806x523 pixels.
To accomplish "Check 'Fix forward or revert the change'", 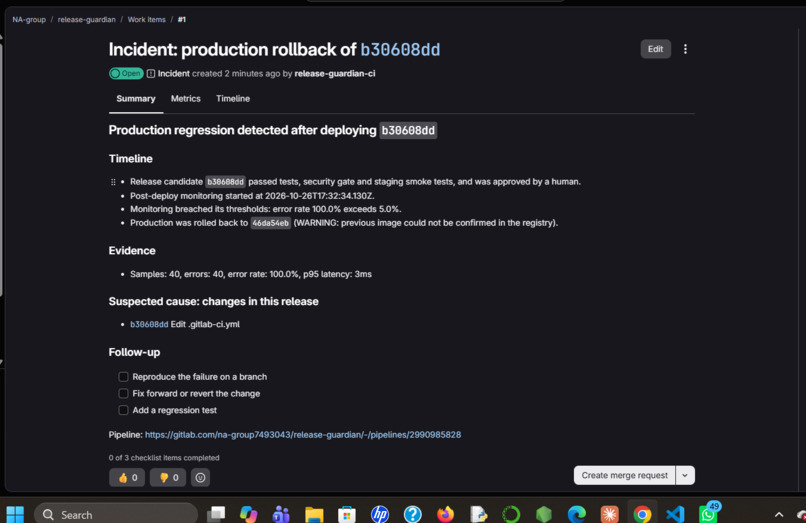I will 123,393.
